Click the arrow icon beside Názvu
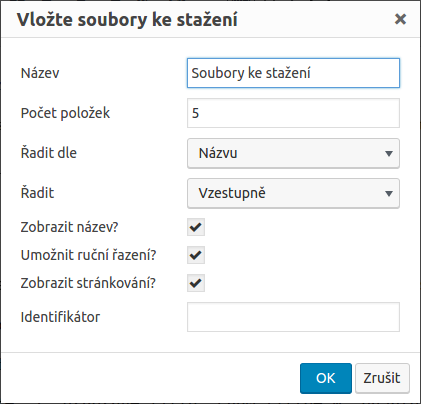421x404 pixels. pos(389,153)
